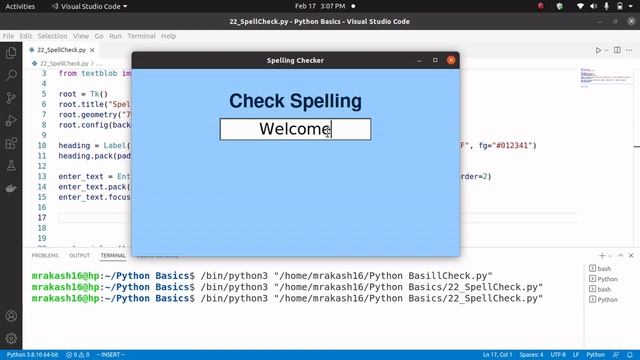Open the feedback icon in status bar
Viewport: 640px width, 360px height.
[x=616, y=355]
